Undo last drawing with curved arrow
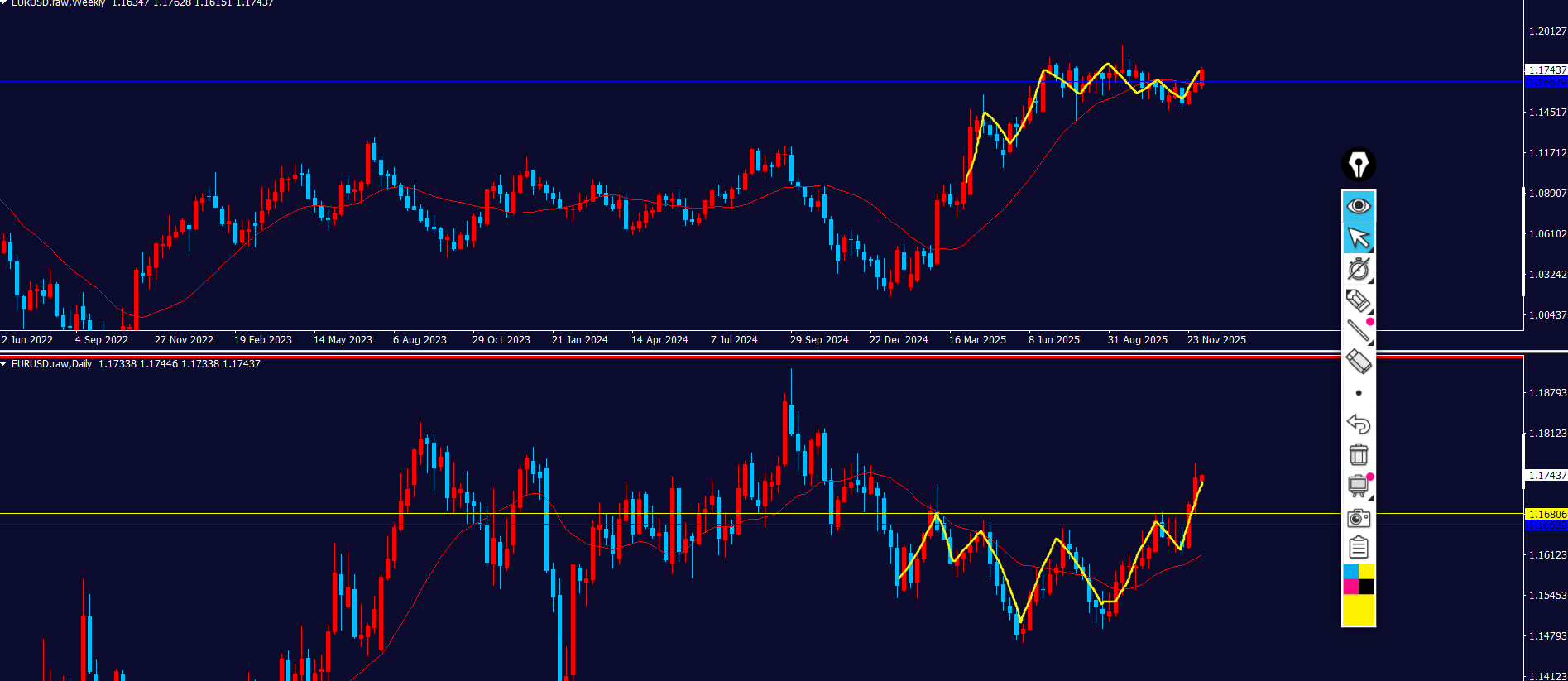Viewport: 1568px width, 681px height. tap(1358, 424)
